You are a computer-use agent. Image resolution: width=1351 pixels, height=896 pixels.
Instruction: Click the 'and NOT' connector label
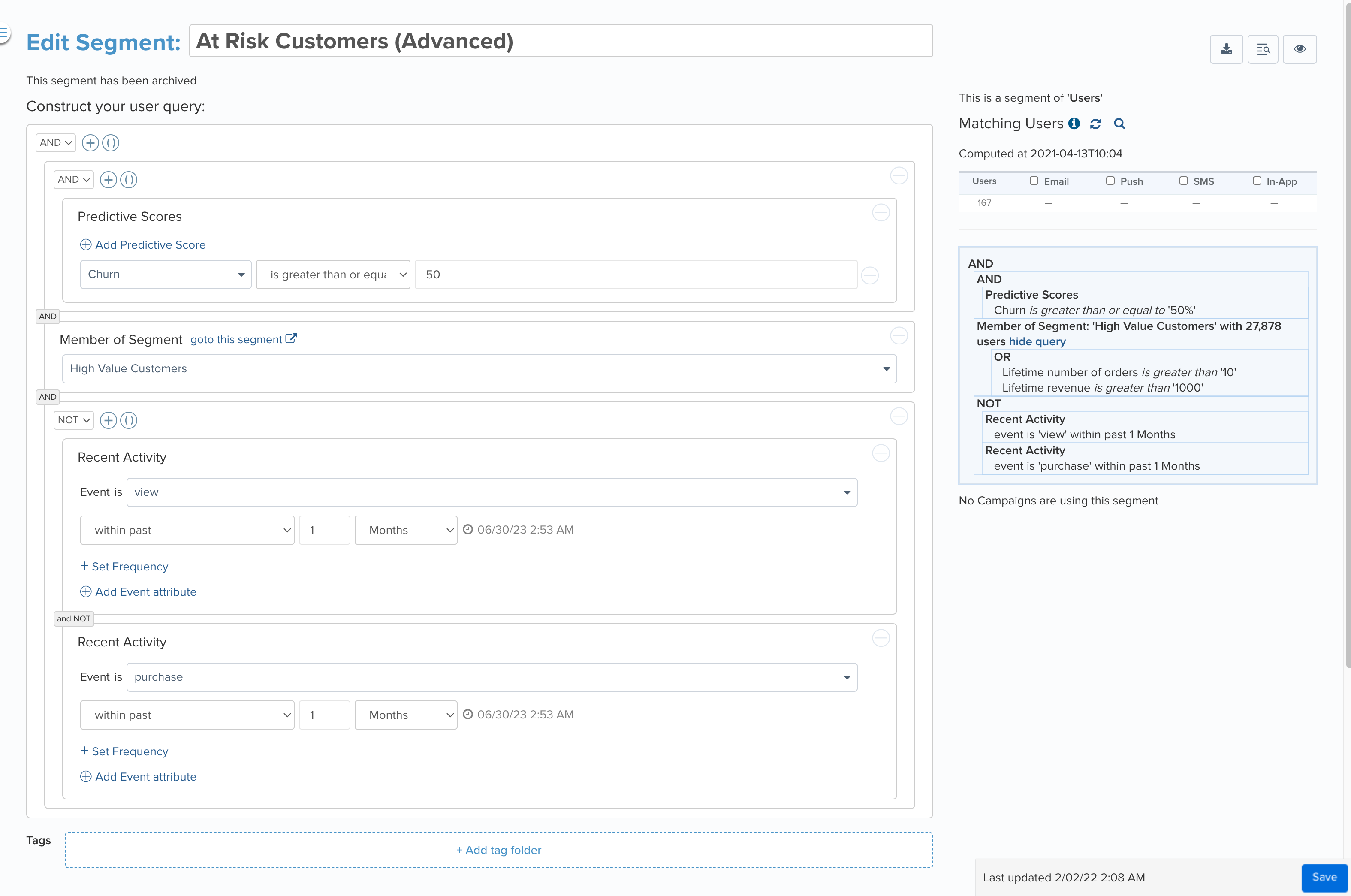tap(74, 618)
